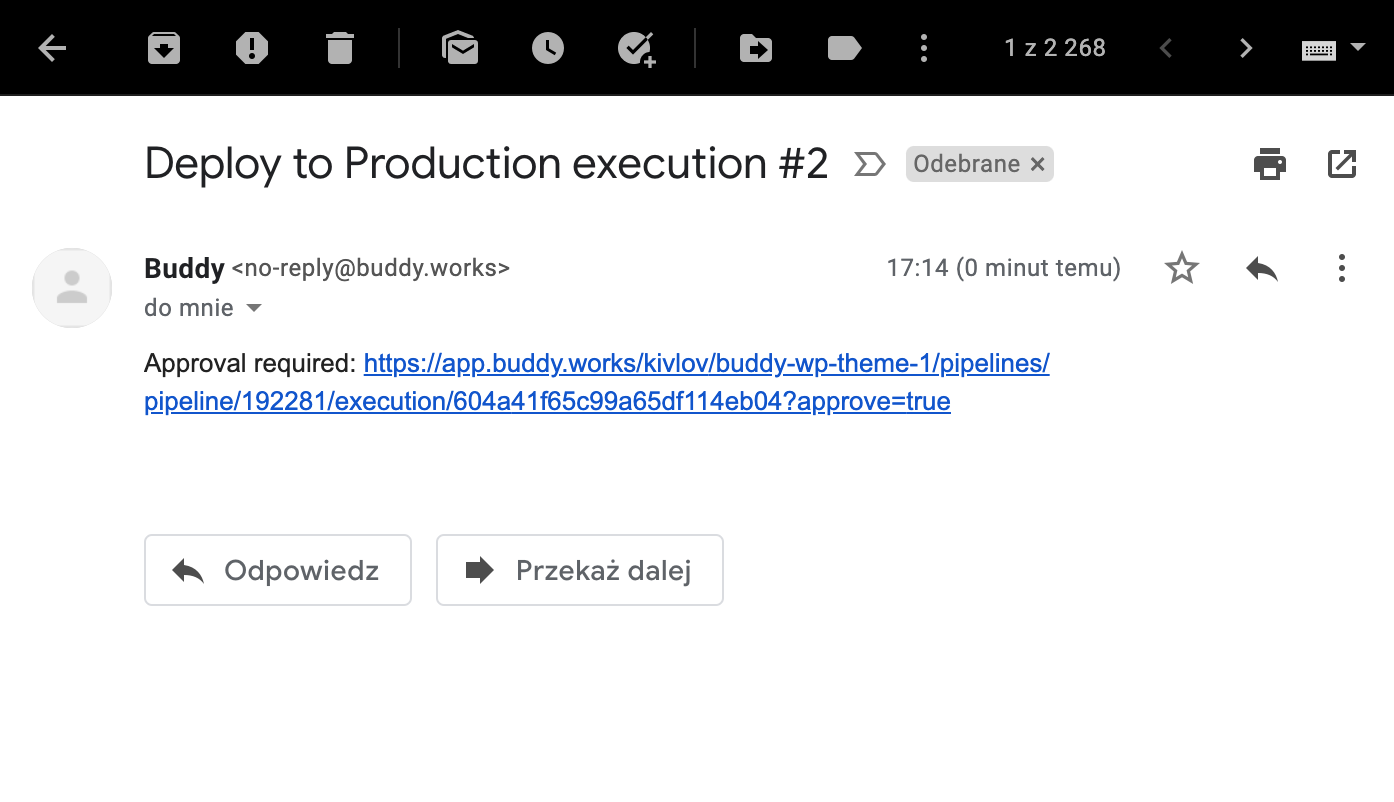Click the Przekaż dalej forward button
Viewport: 1394px width, 802px height.
580,570
